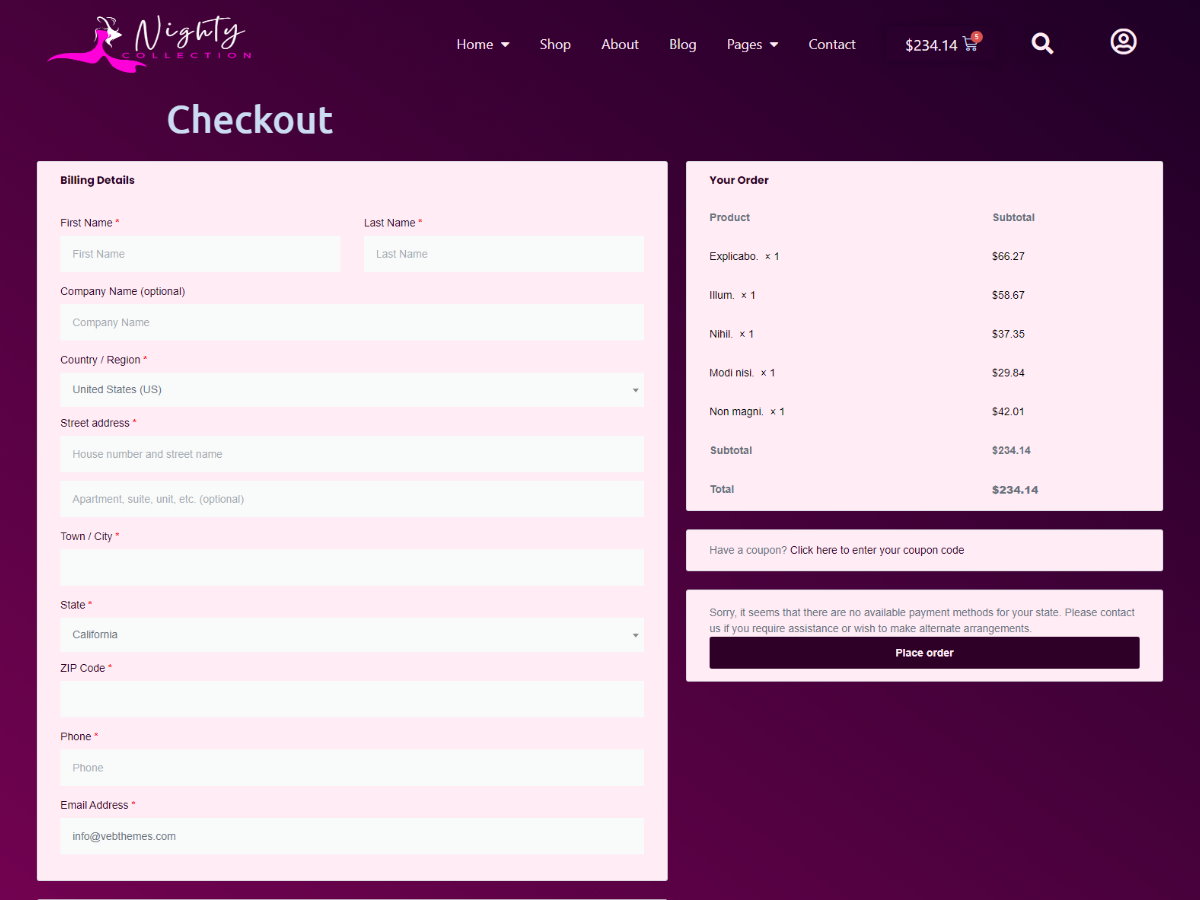This screenshot has width=1200, height=900.
Task: Select the Company Name text box
Action: pyautogui.click(x=352, y=323)
